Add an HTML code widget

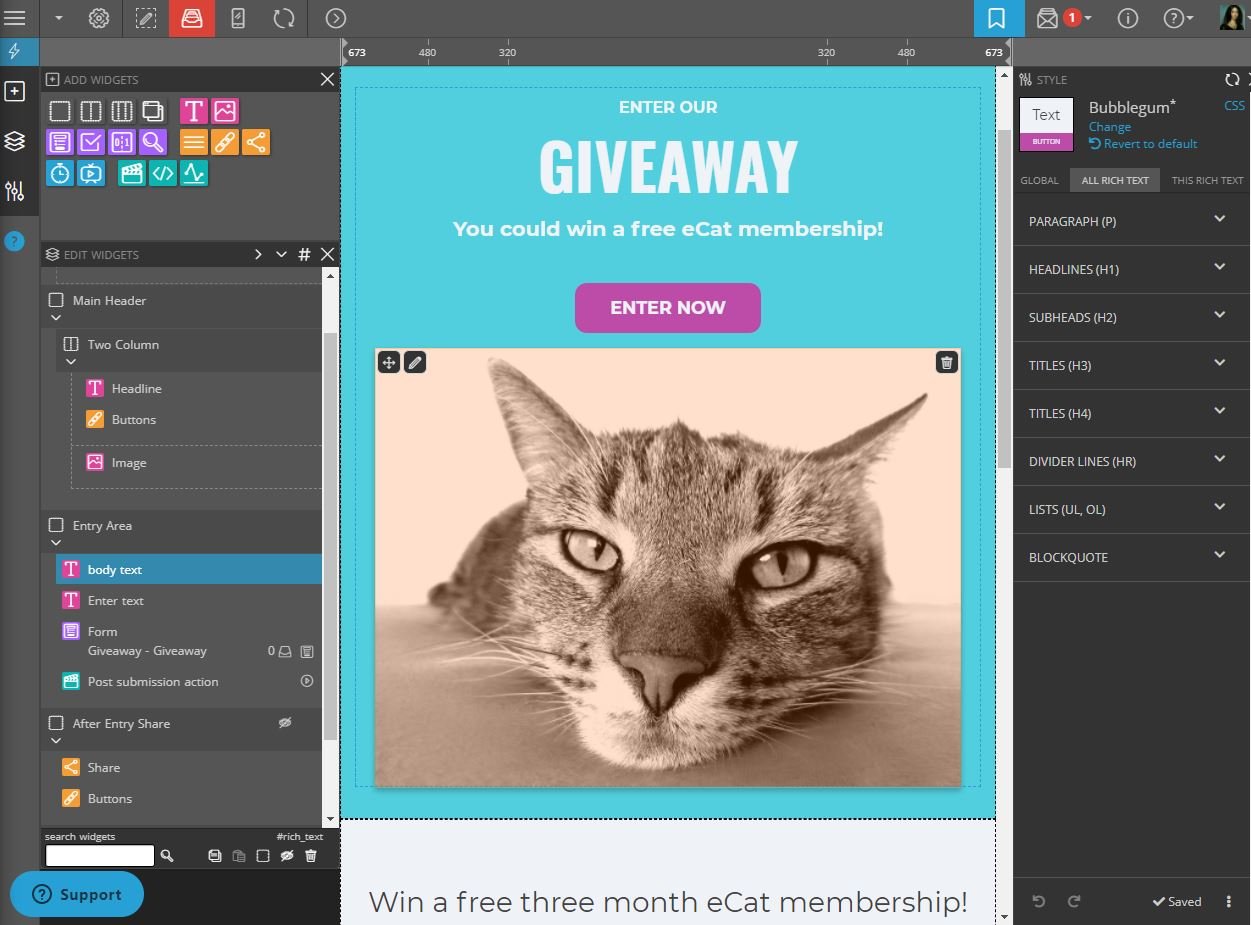point(163,173)
